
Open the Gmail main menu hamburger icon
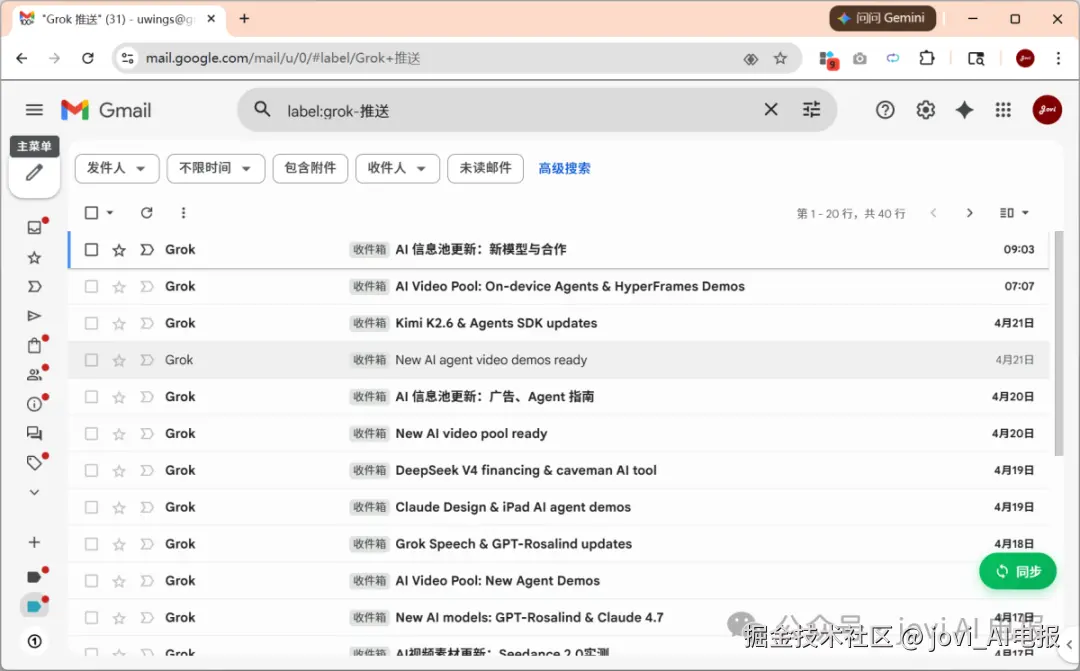(34, 110)
